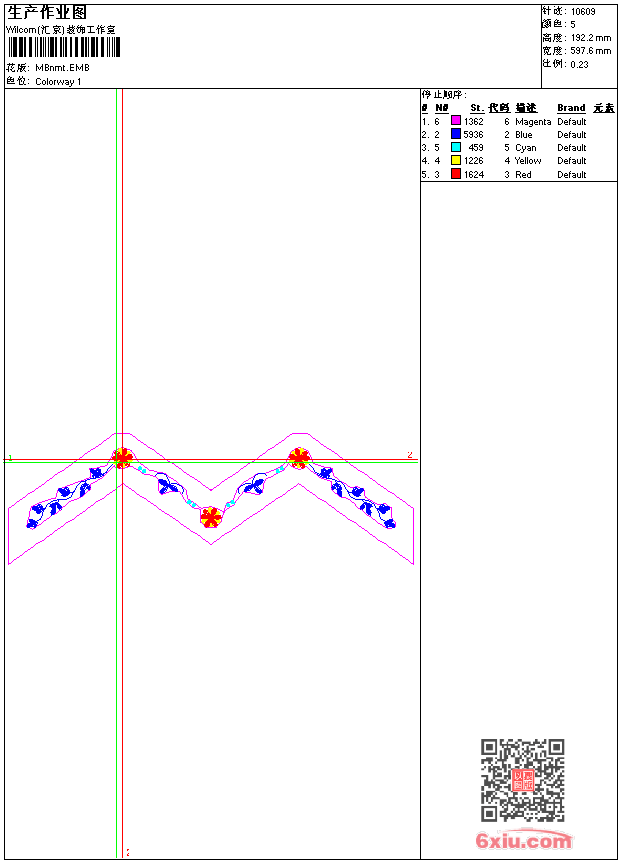Click Default brand in the Magenta row
The height and width of the screenshot is (860, 620).
click(571, 122)
